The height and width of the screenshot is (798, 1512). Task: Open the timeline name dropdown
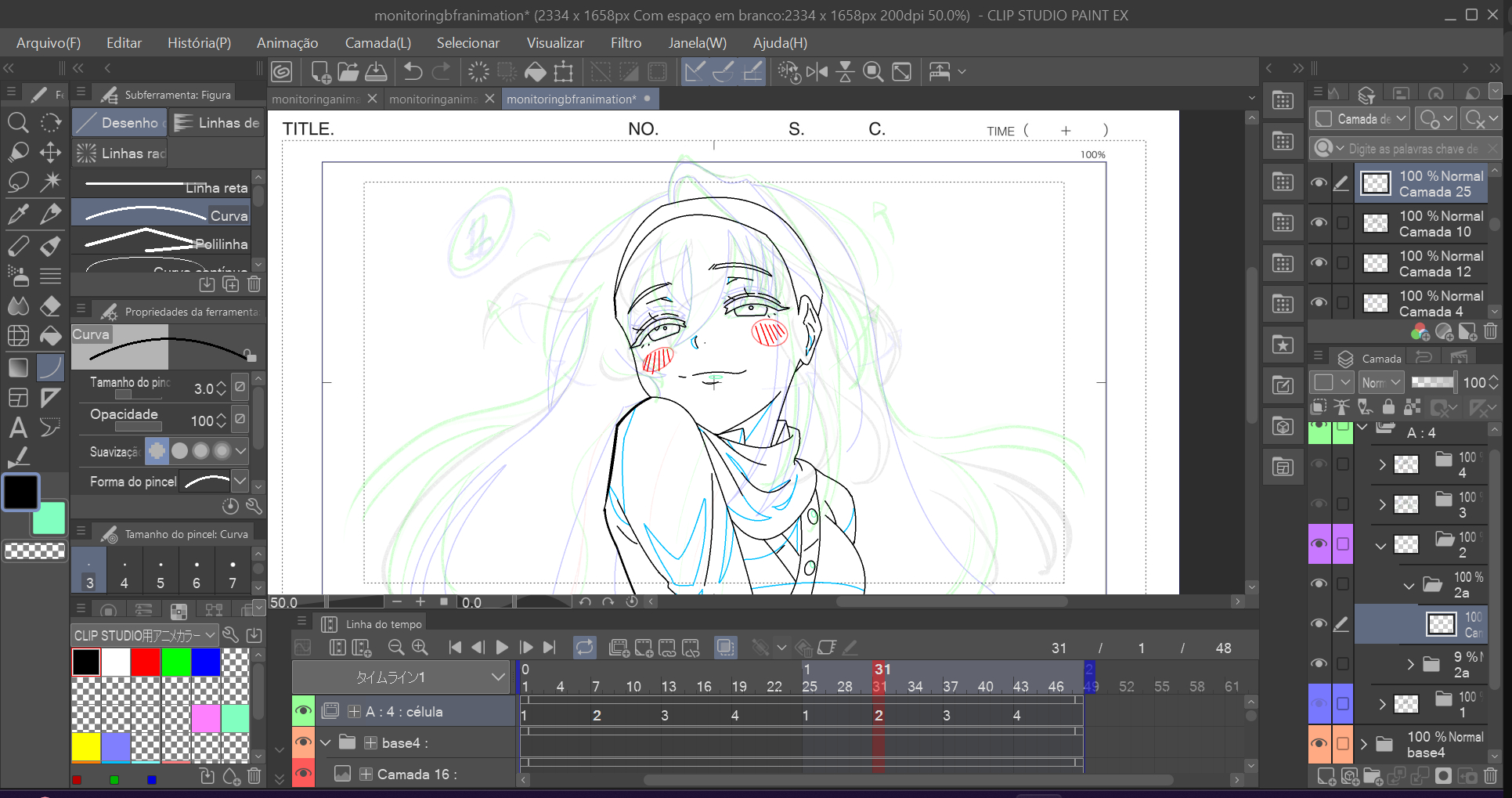click(497, 677)
